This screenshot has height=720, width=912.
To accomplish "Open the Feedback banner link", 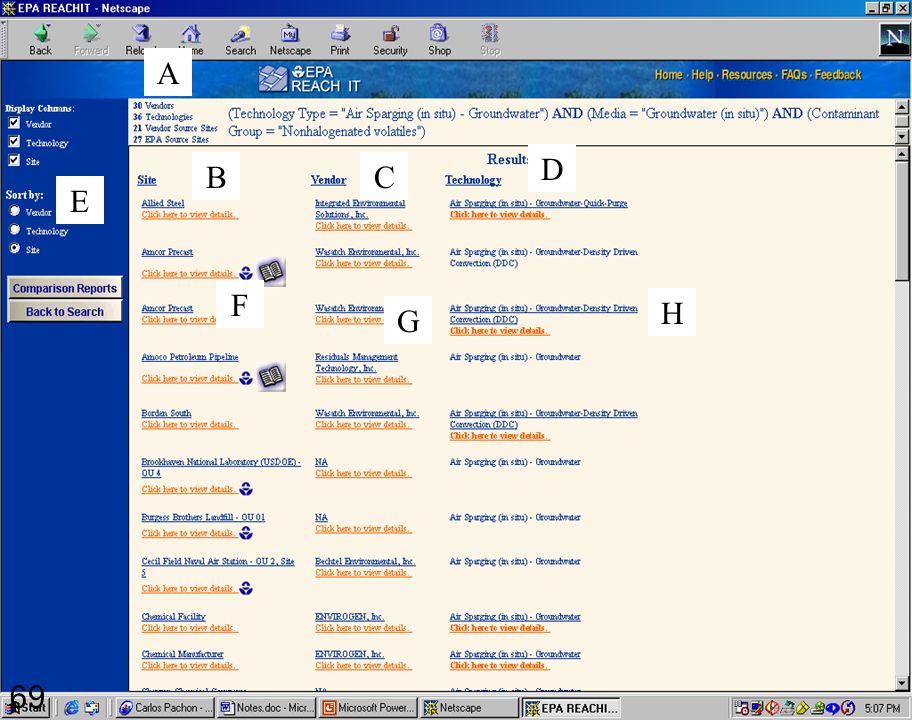I will [x=838, y=74].
